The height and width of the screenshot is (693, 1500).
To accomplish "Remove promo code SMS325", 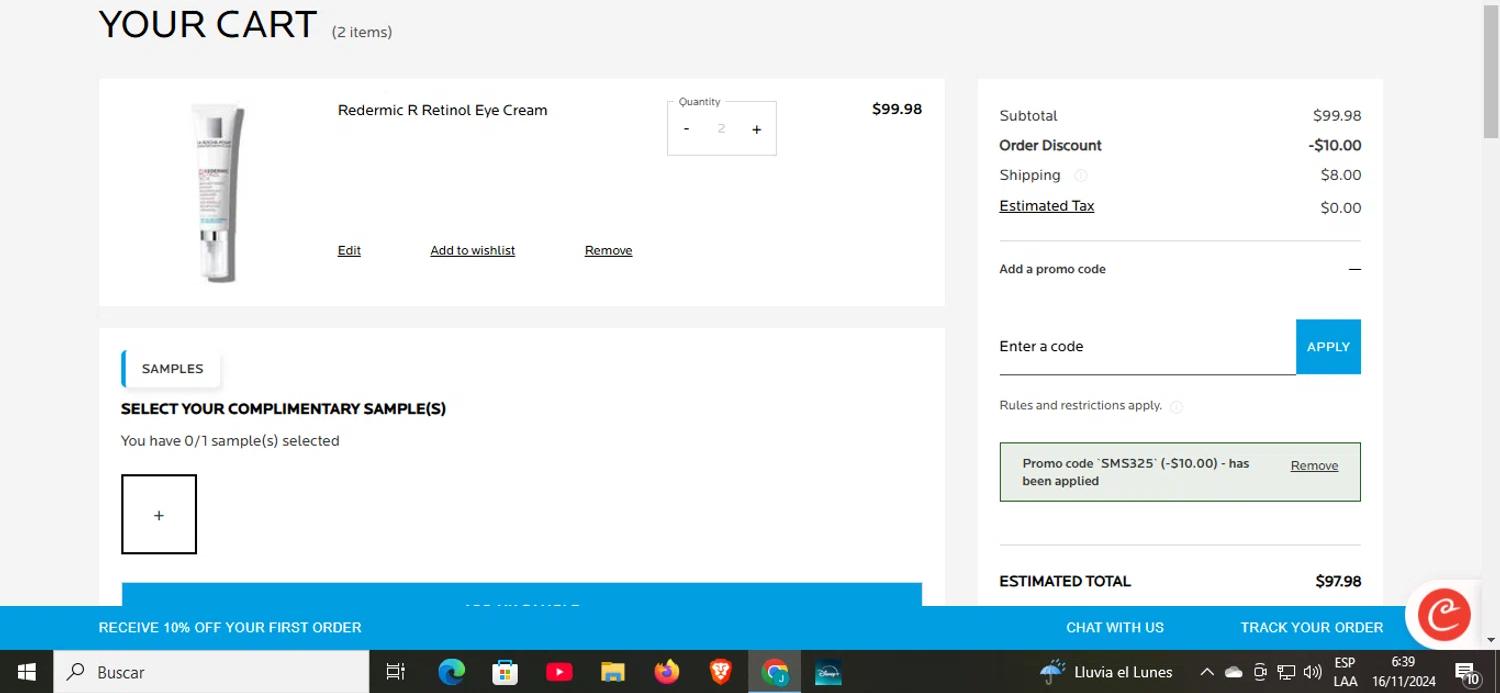I will pyautogui.click(x=1314, y=466).
